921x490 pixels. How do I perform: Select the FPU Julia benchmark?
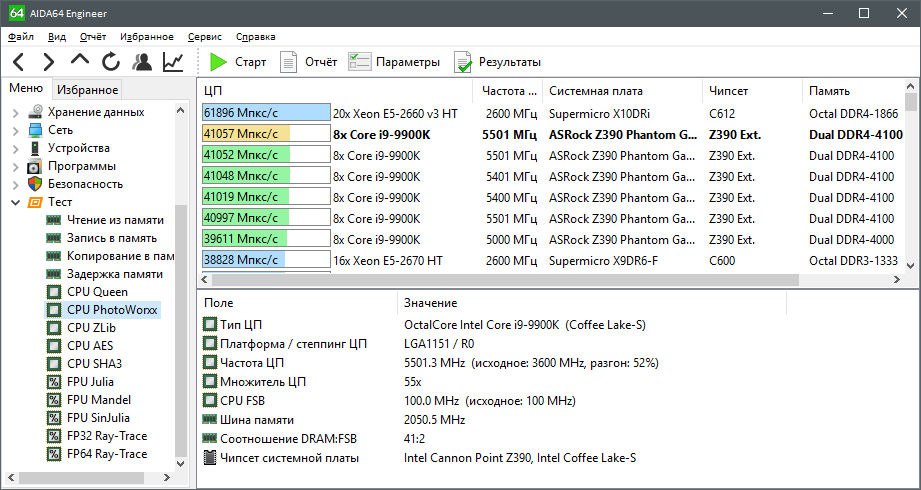[90, 382]
